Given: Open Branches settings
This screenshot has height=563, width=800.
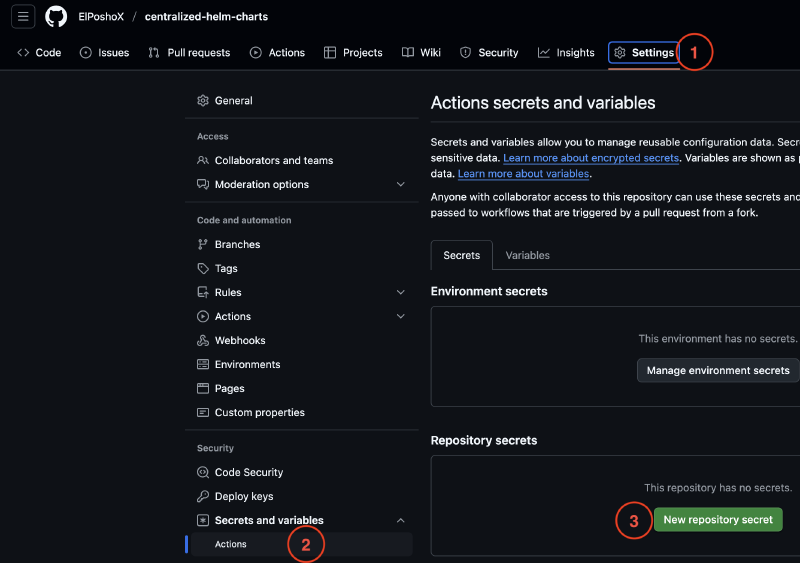Looking at the screenshot, I should pos(302,244).
